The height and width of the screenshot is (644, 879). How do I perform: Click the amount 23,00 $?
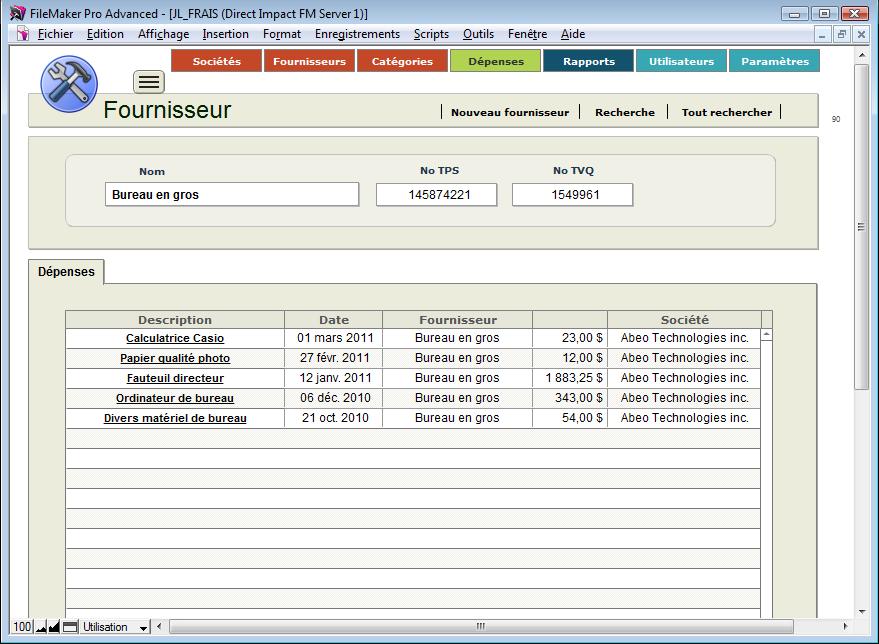tap(582, 337)
